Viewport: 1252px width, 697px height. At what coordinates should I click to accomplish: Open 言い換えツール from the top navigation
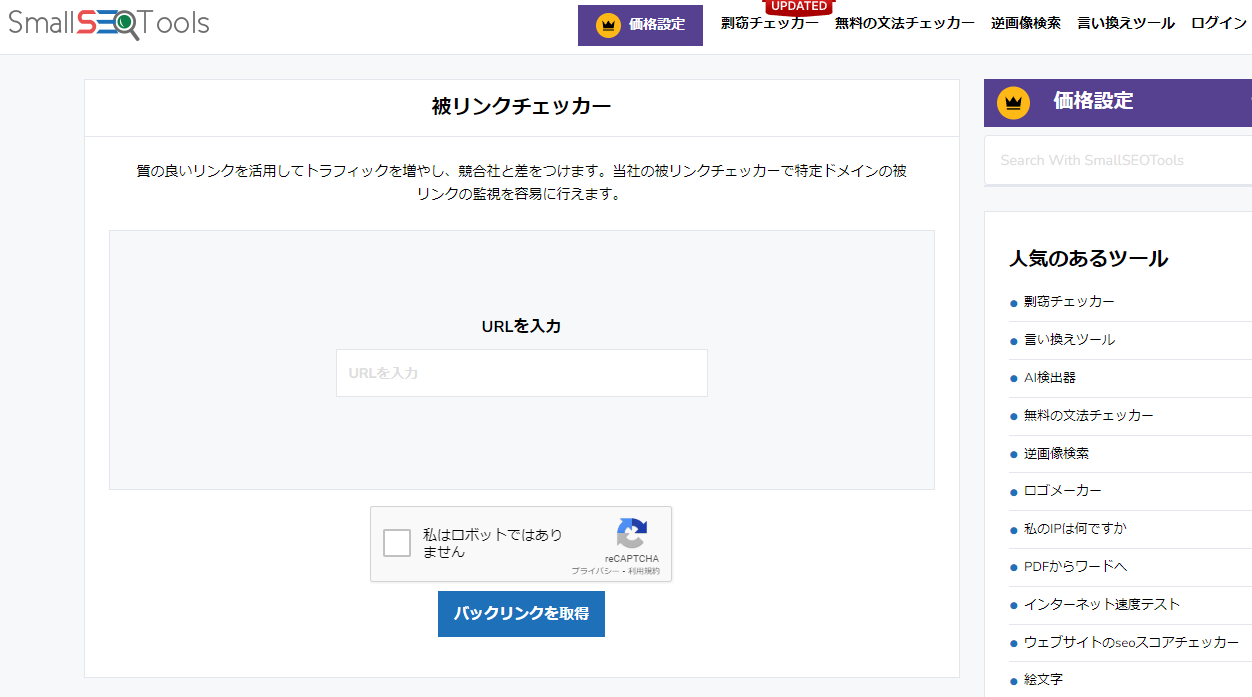pyautogui.click(x=1125, y=23)
